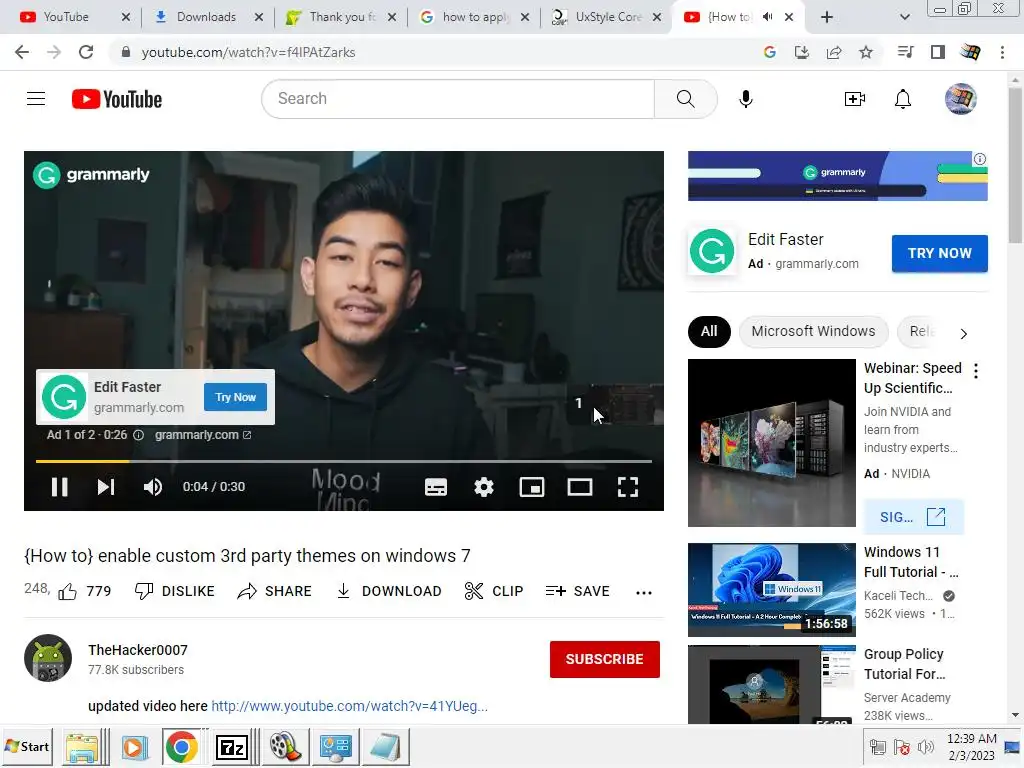Start voice search with microphone icon
1024x768 pixels.
[746, 99]
